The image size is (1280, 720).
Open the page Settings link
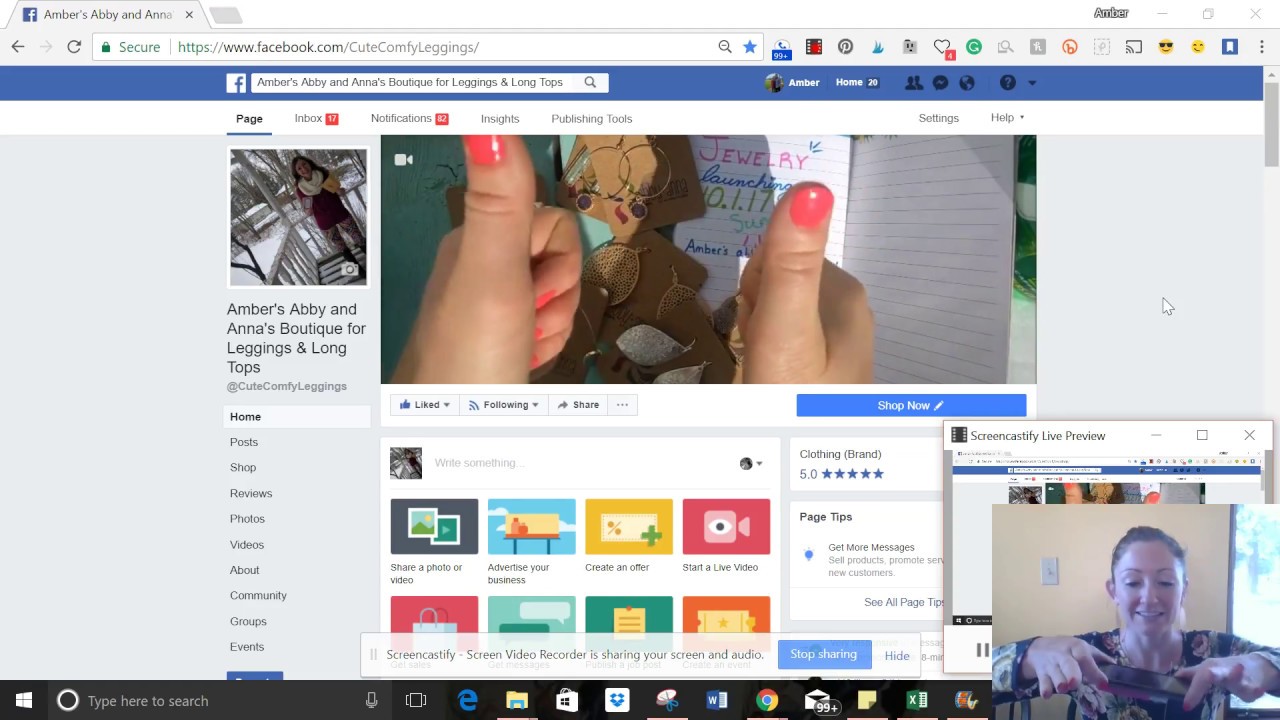[938, 118]
